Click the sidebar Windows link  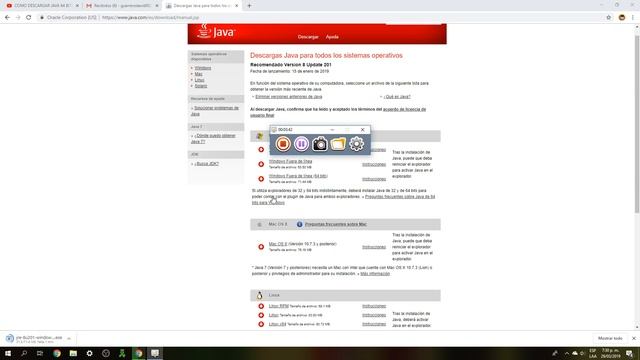click(203, 68)
